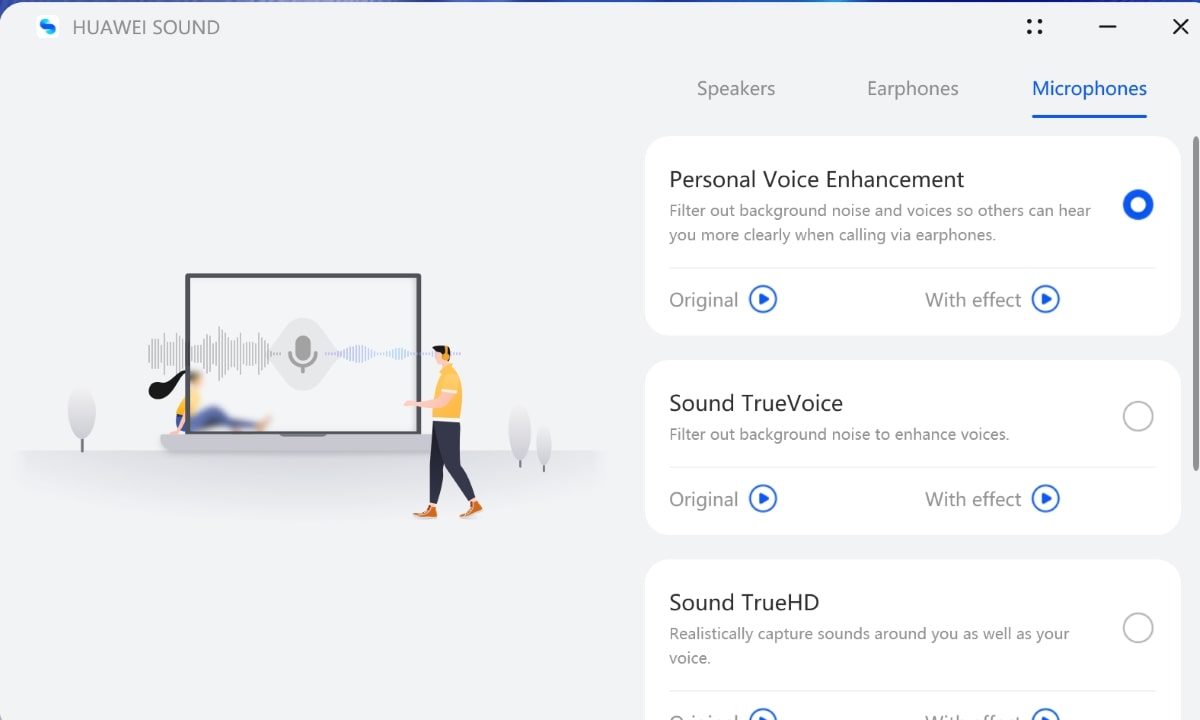Click the Personal Voice Enhancement heading
The width and height of the screenshot is (1200, 720).
[817, 179]
